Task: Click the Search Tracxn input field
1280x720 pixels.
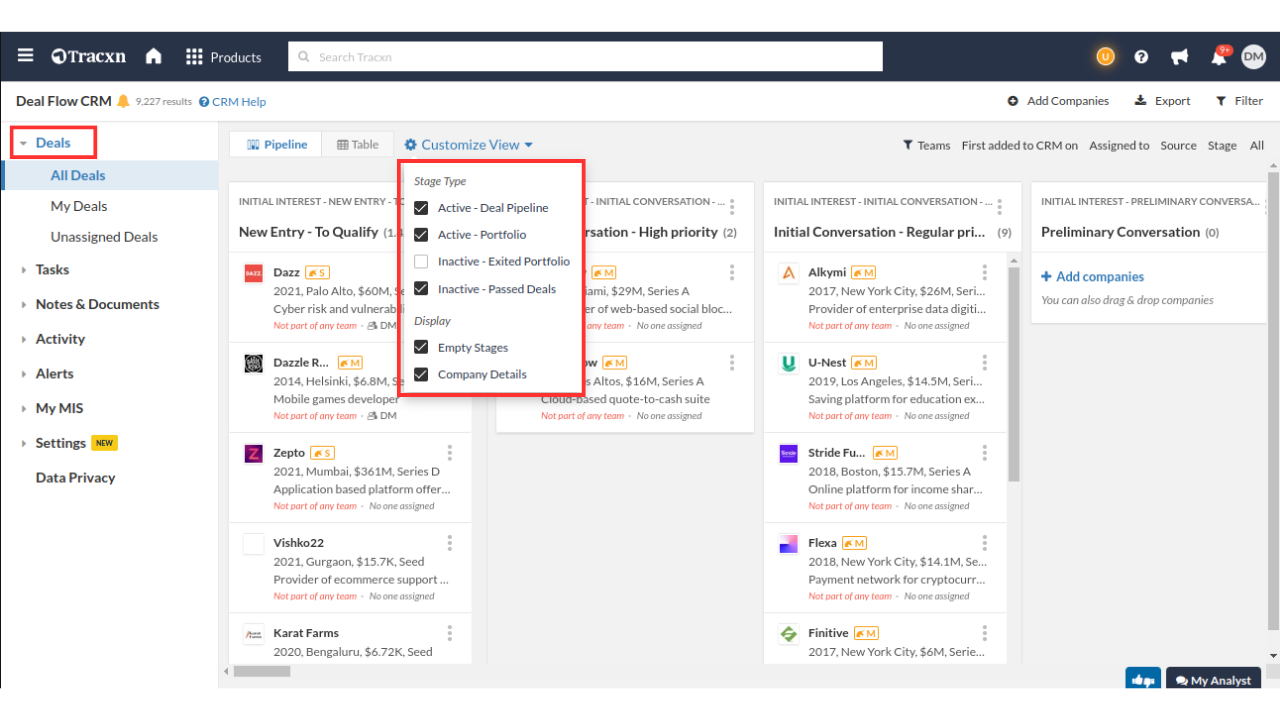Action: [x=585, y=57]
